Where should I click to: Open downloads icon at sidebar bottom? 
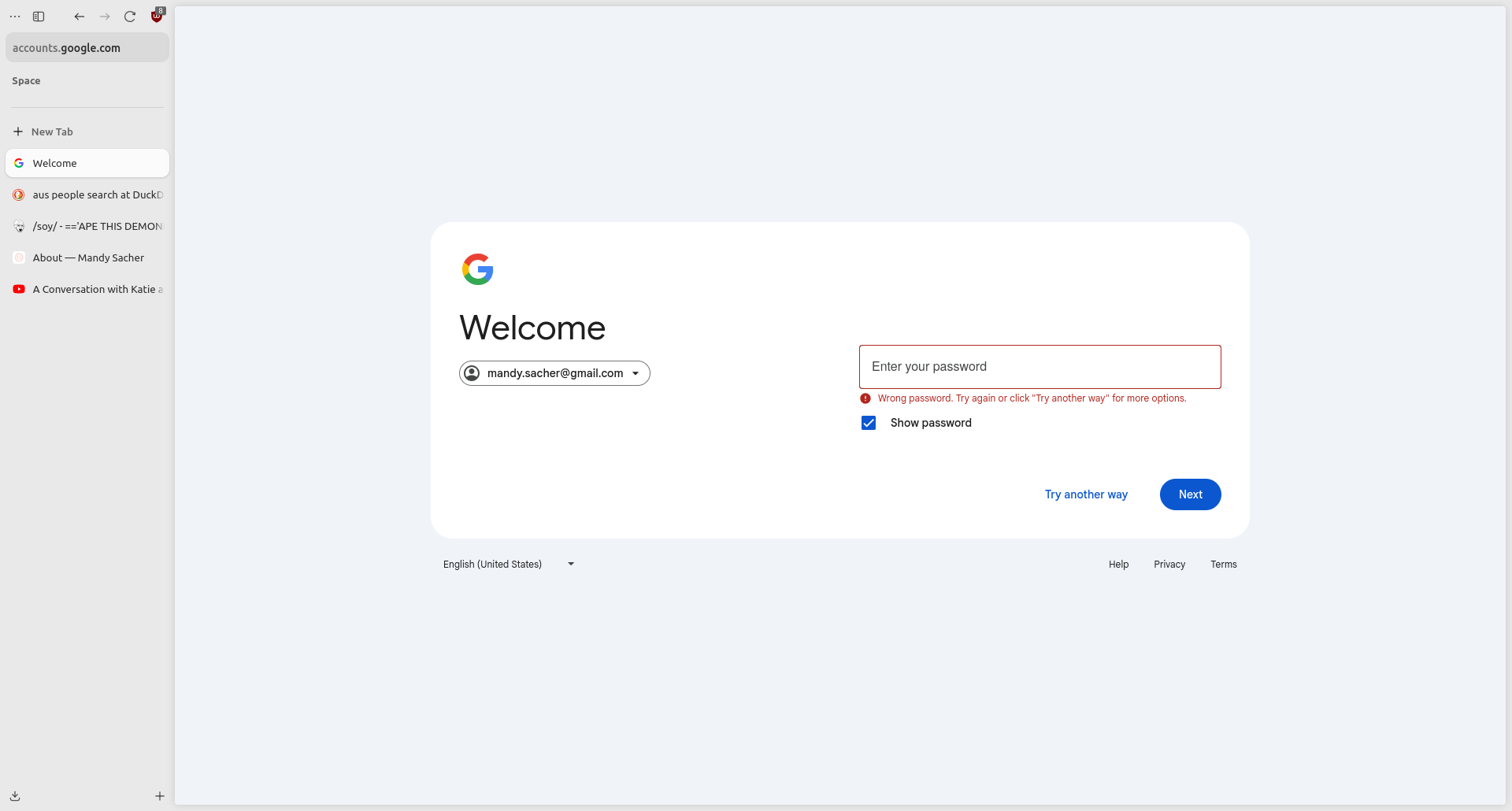click(x=15, y=796)
